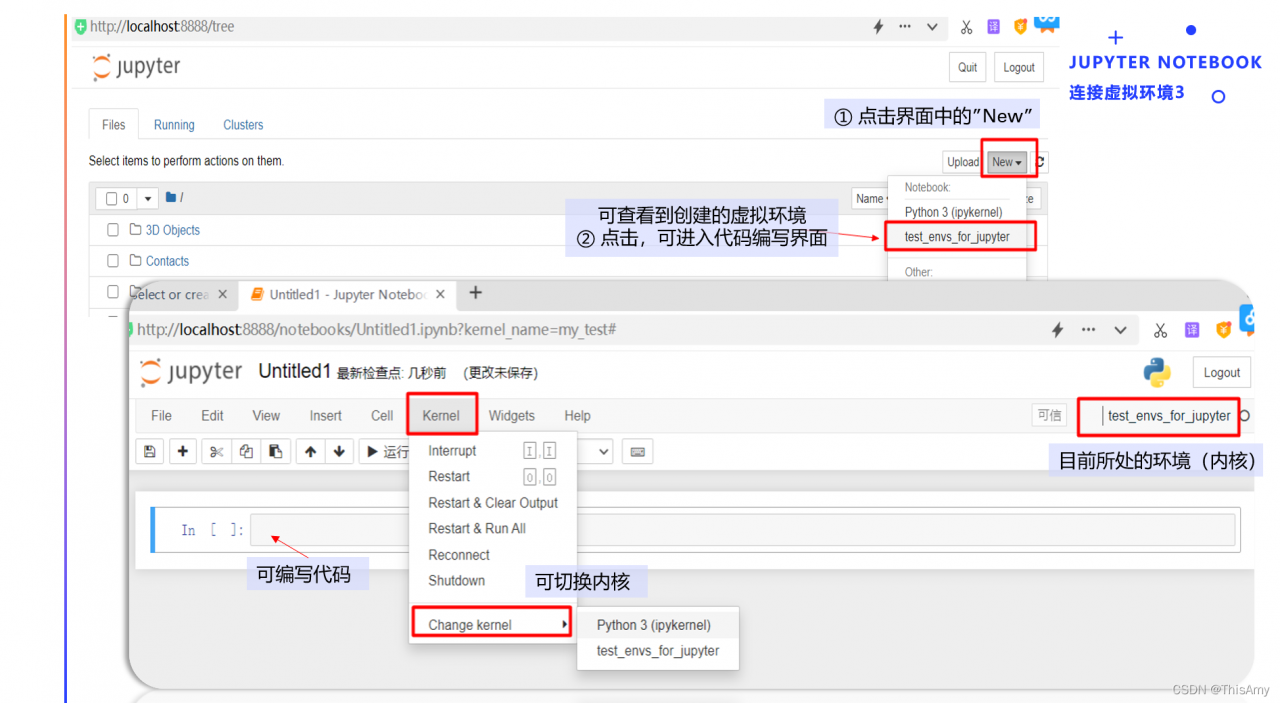
Task: Run the cell with the 运行 button
Action: click(386, 452)
